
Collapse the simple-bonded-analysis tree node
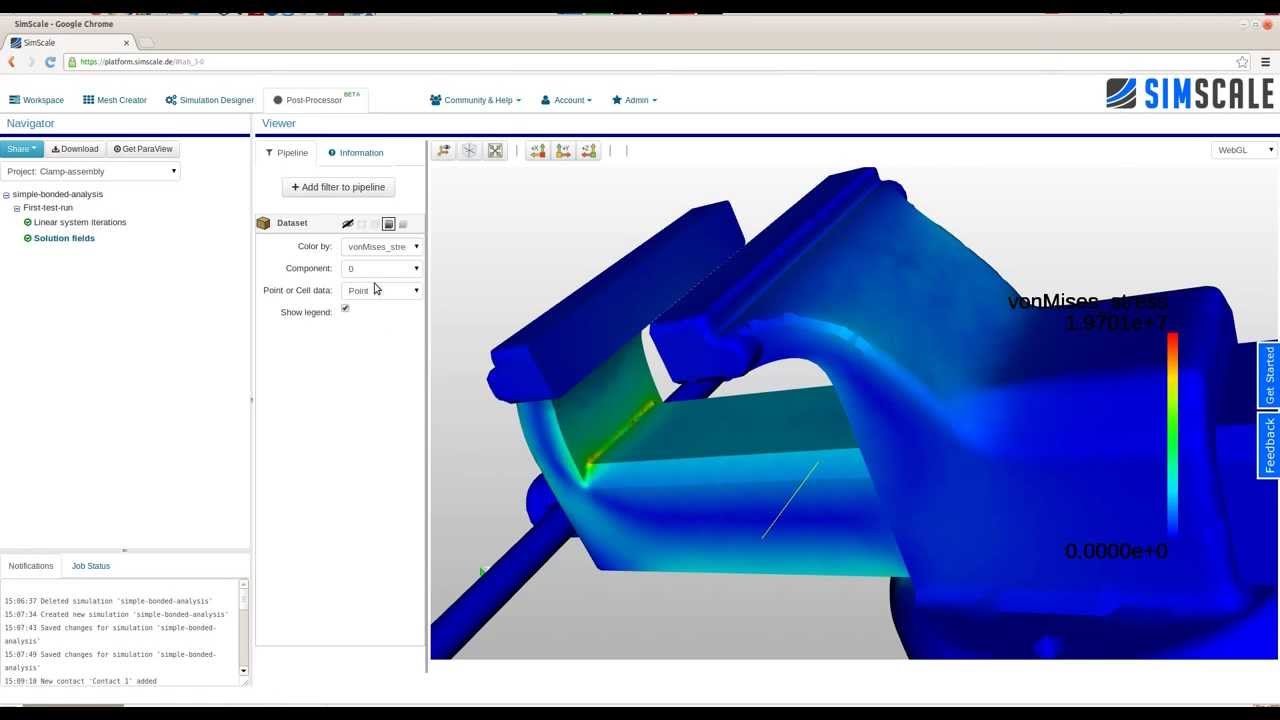(6, 195)
